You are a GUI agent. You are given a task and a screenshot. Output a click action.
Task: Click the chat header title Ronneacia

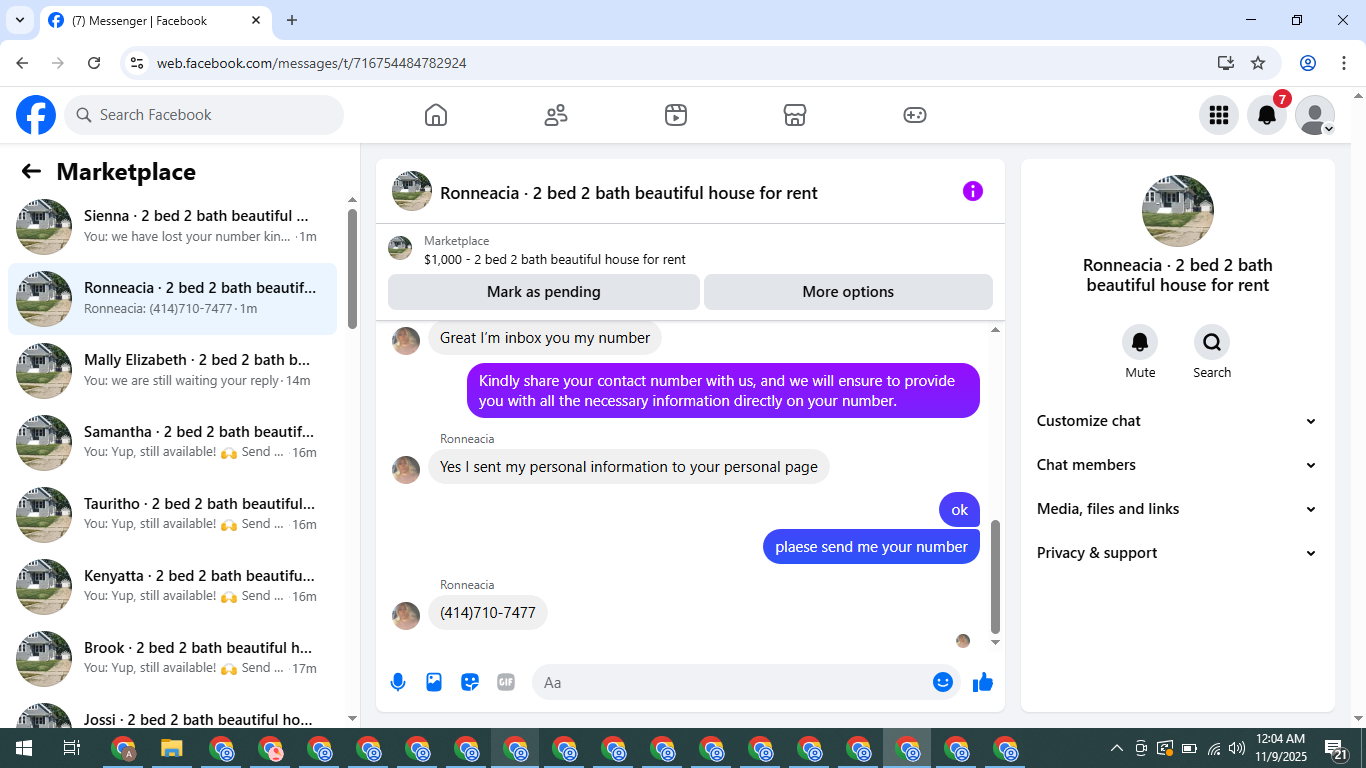click(x=629, y=193)
